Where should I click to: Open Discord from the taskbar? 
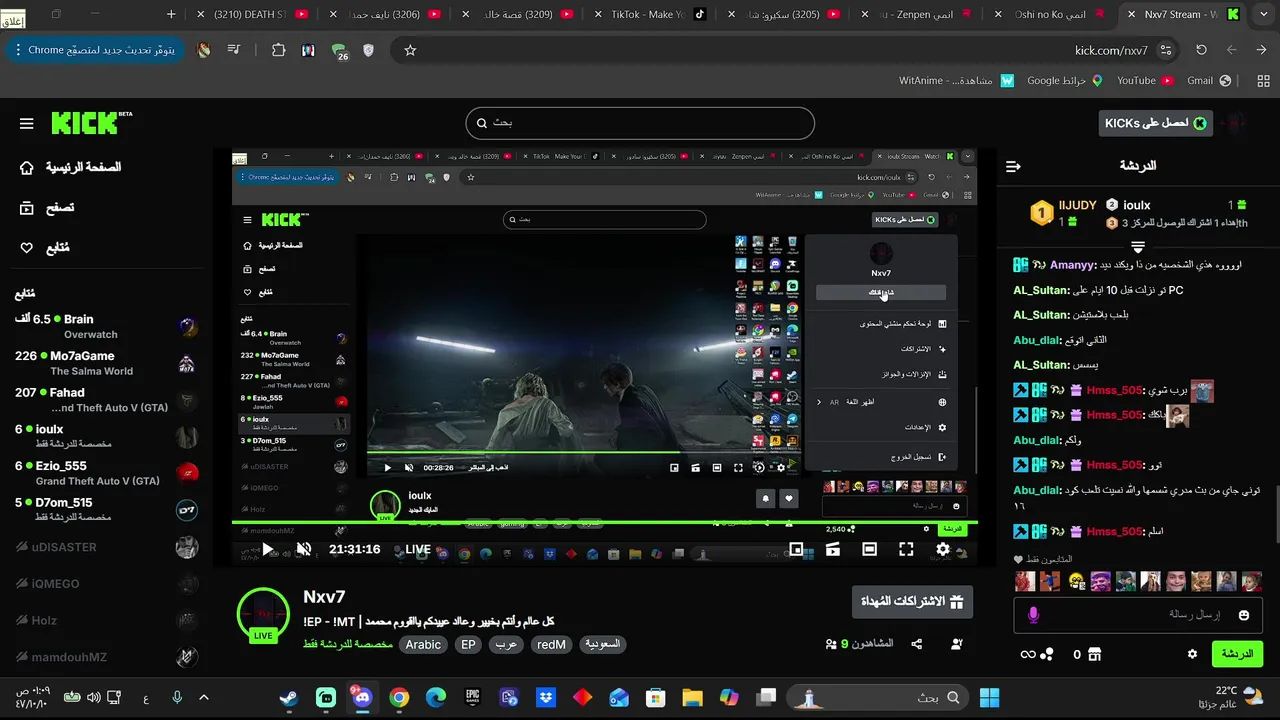coord(361,697)
